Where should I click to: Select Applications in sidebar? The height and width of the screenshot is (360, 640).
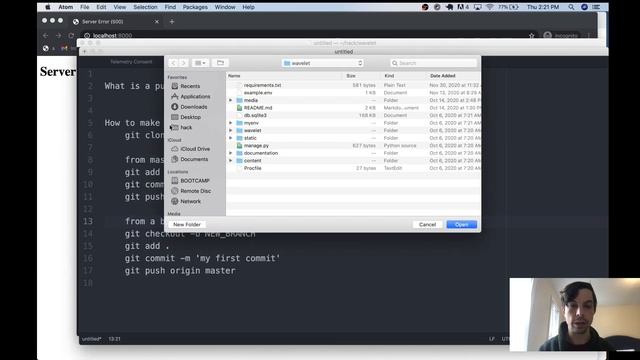[195, 96]
